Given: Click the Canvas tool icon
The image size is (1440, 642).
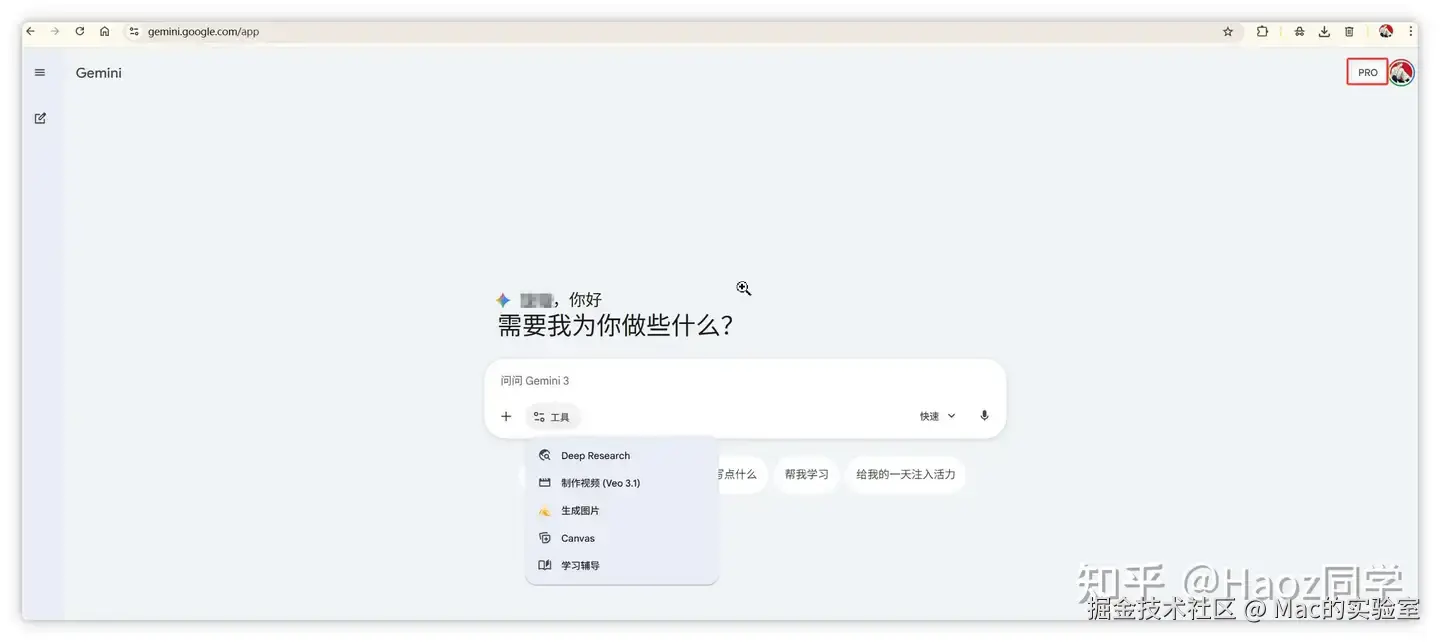Looking at the screenshot, I should point(545,538).
